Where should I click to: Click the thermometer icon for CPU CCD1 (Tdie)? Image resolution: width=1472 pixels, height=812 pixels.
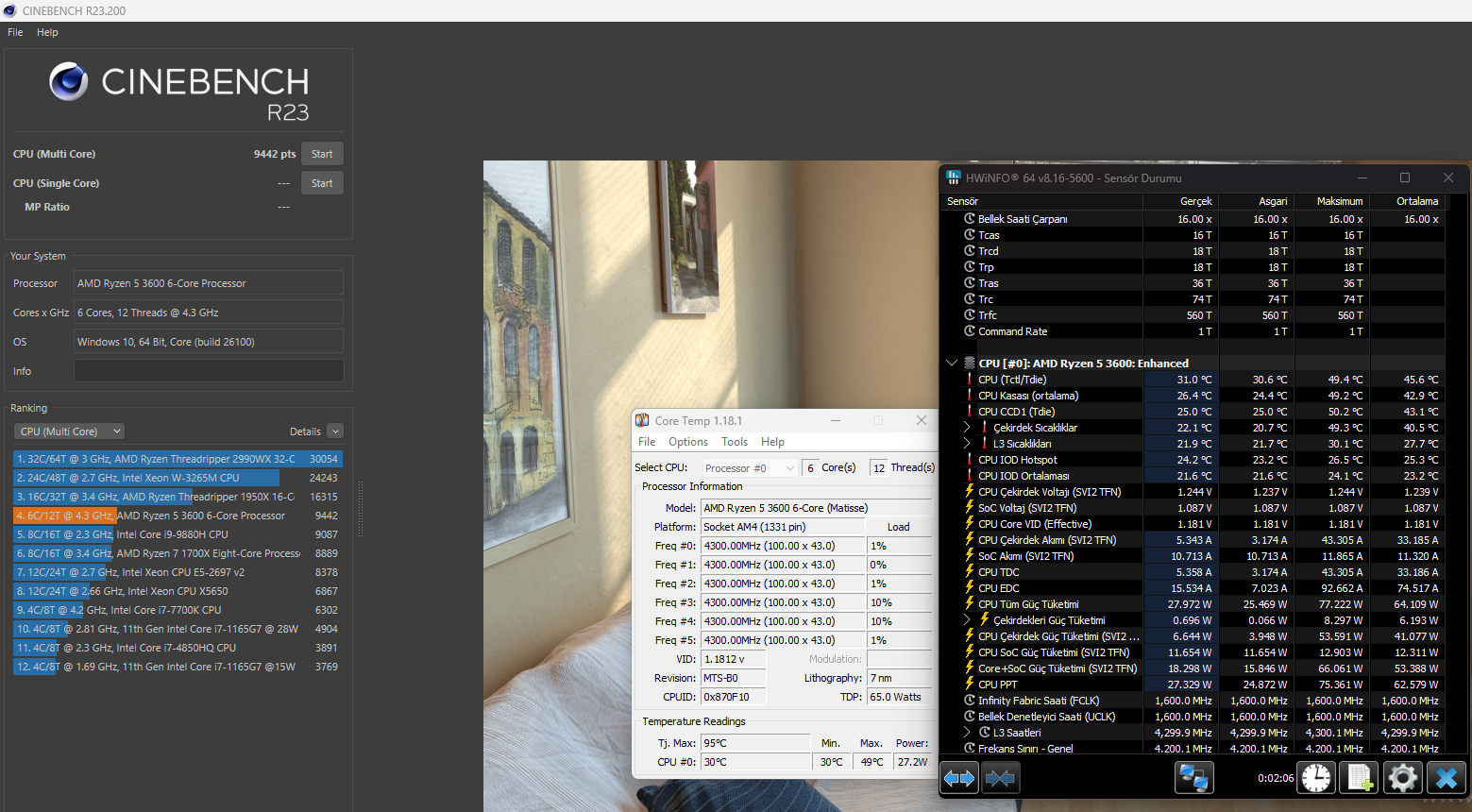click(969, 412)
